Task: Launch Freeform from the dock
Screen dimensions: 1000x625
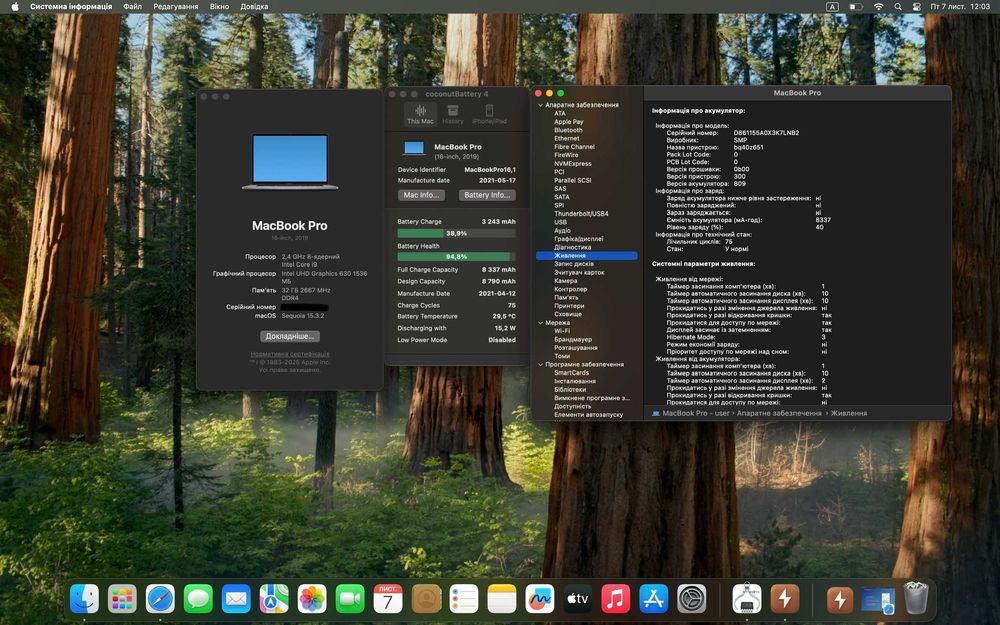Action: tap(540, 599)
